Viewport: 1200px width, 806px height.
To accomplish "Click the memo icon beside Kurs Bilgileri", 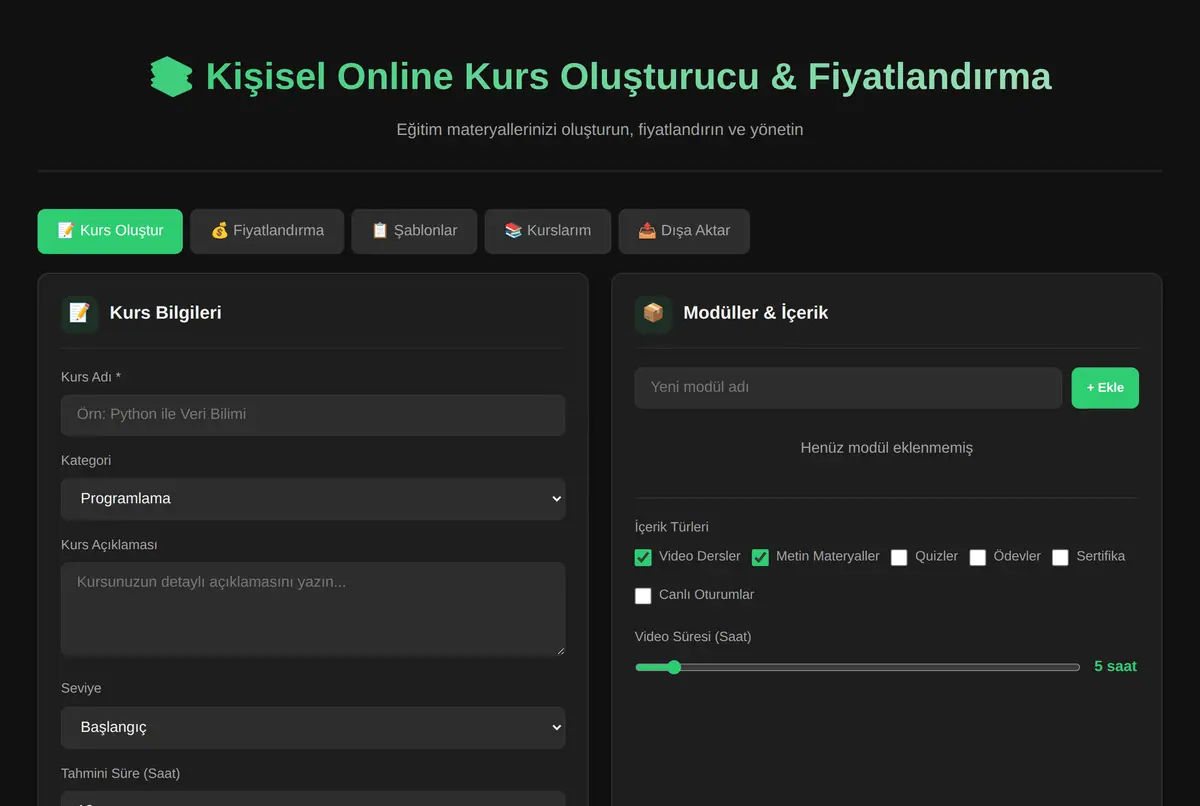I will coord(80,313).
